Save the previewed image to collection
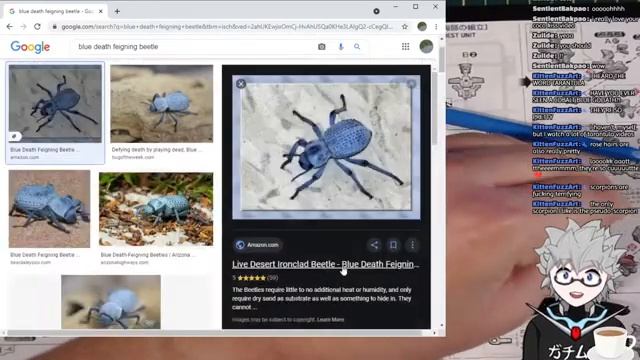 [x=393, y=245]
